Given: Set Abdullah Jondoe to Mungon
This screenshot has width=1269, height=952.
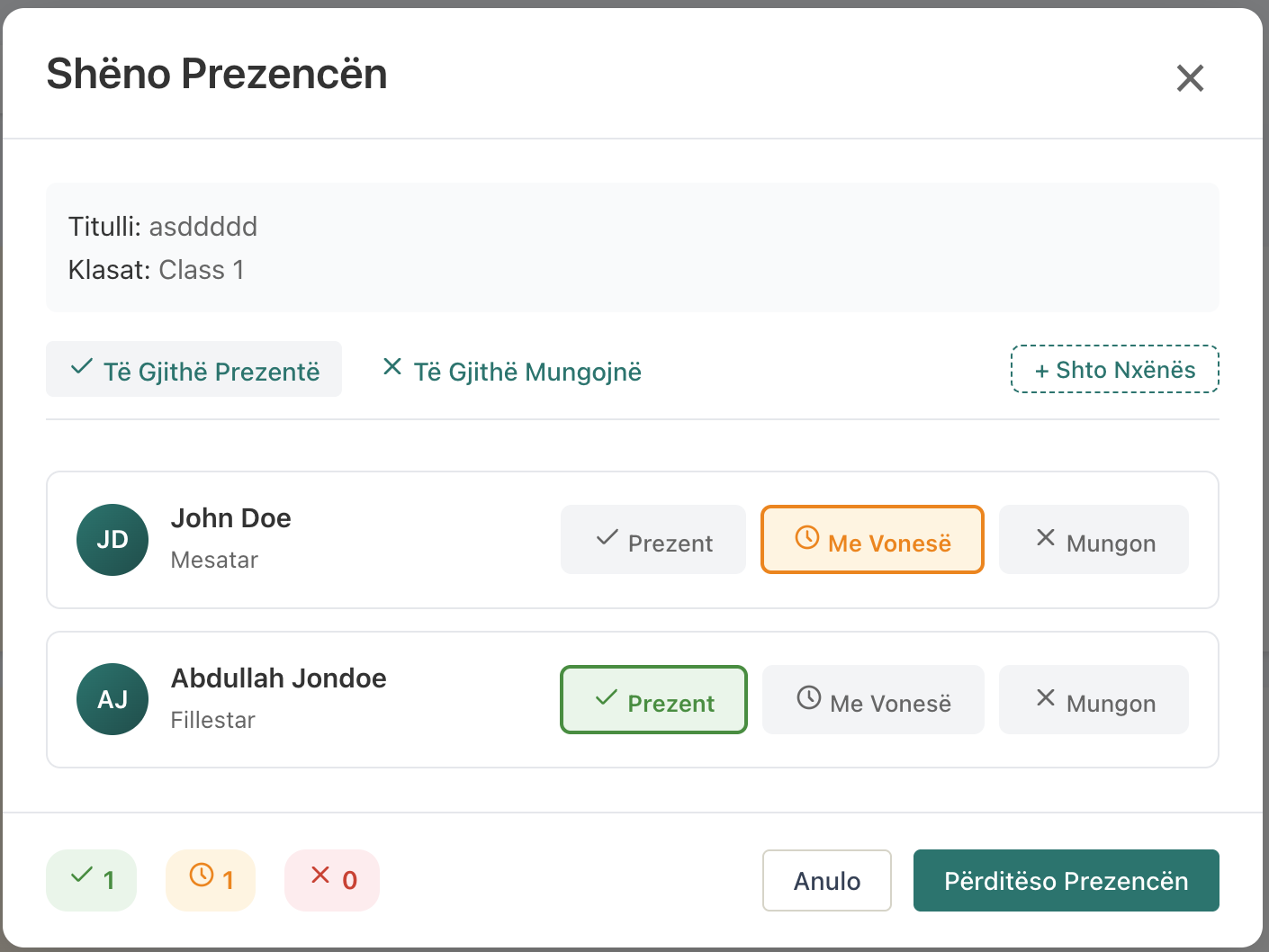Looking at the screenshot, I should [1093, 700].
